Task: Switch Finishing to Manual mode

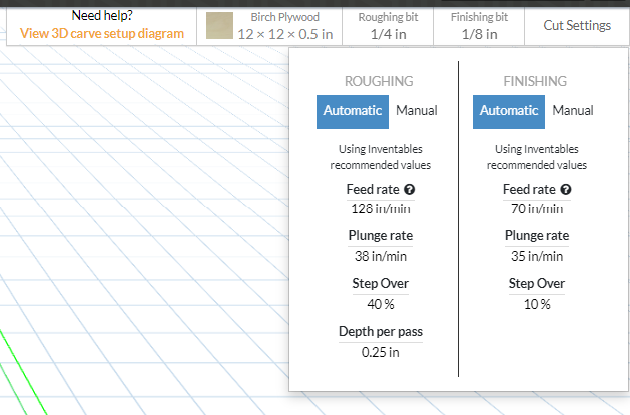Action: [573, 110]
